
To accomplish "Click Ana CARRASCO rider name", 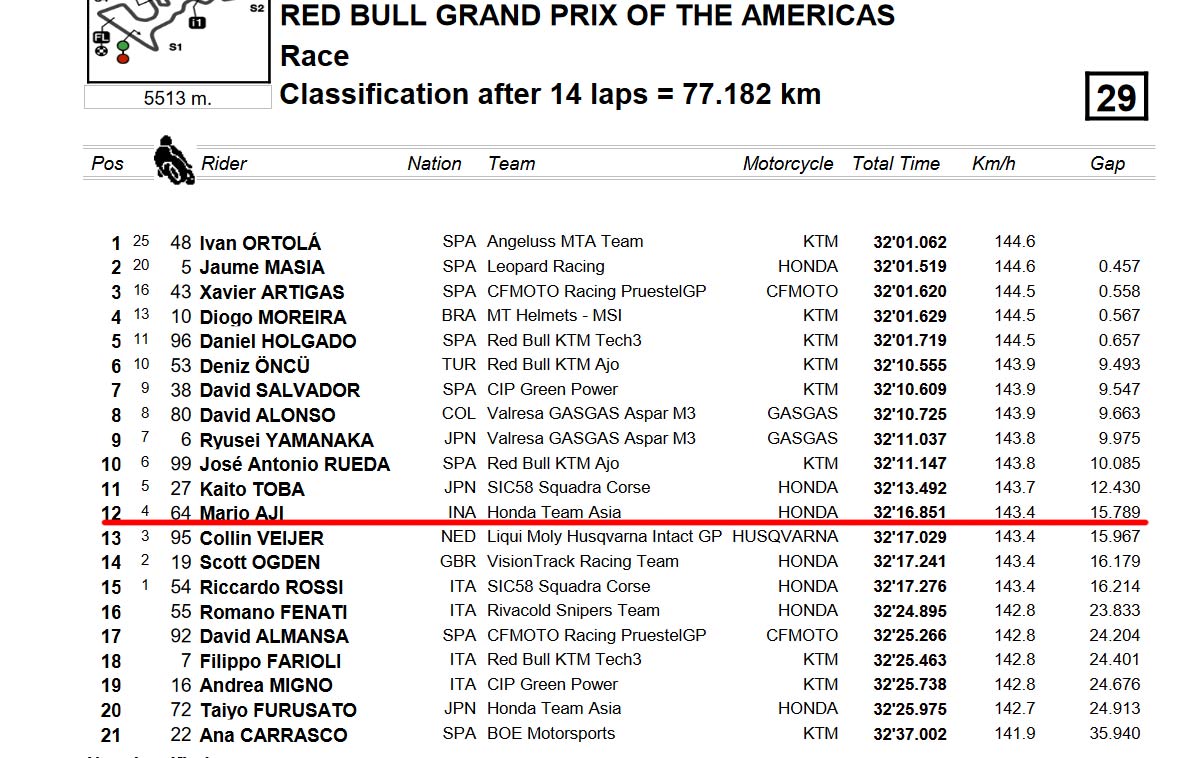I will tap(273, 735).
